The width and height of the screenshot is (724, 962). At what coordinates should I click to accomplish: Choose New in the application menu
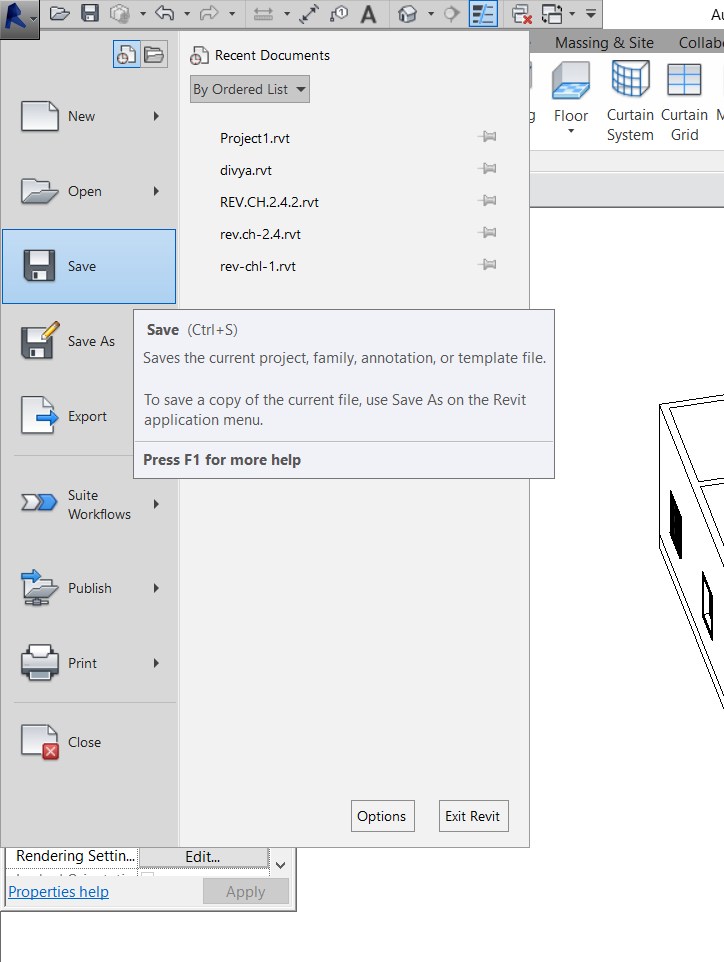(x=89, y=116)
